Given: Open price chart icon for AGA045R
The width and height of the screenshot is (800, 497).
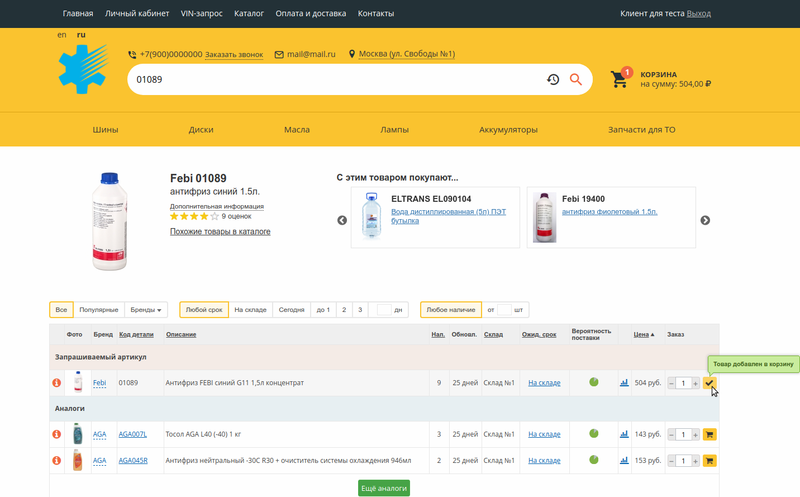Looking at the screenshot, I should [624, 460].
